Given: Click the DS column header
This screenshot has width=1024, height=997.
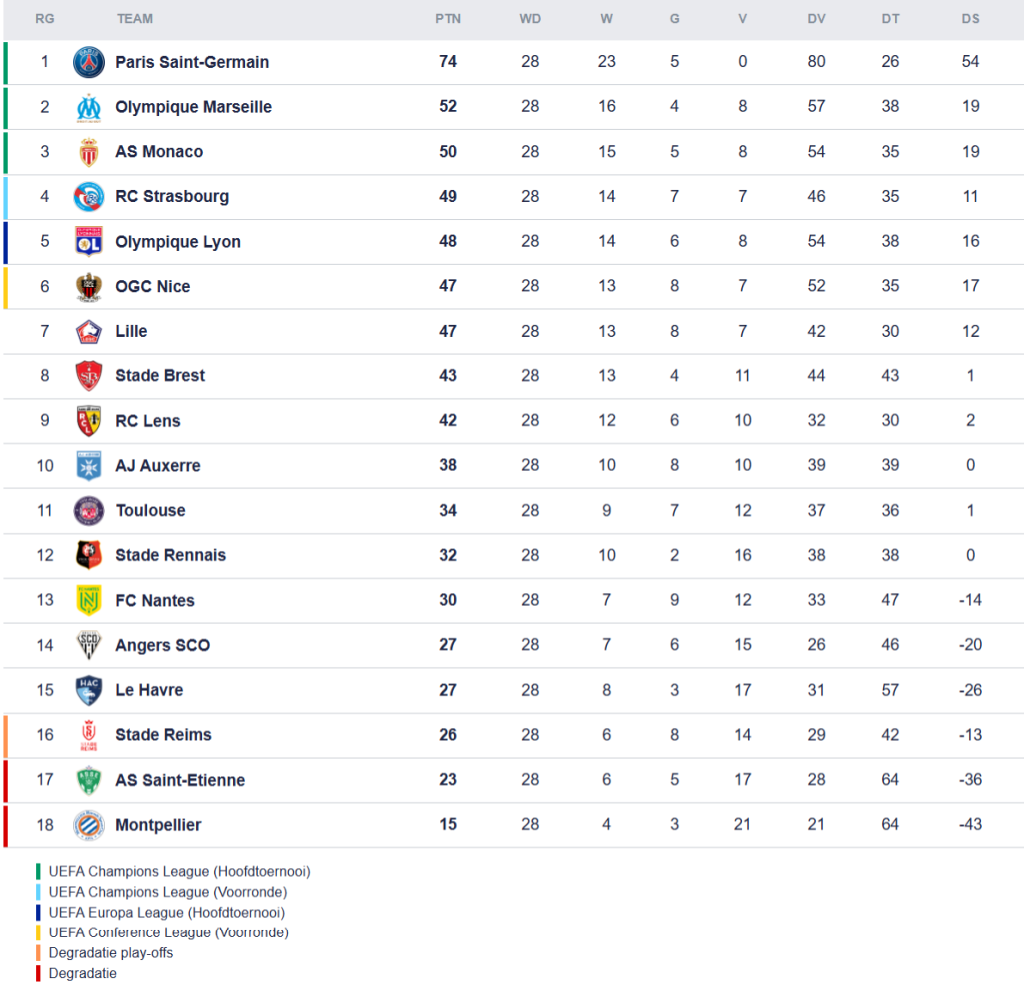Looking at the screenshot, I should point(970,19).
